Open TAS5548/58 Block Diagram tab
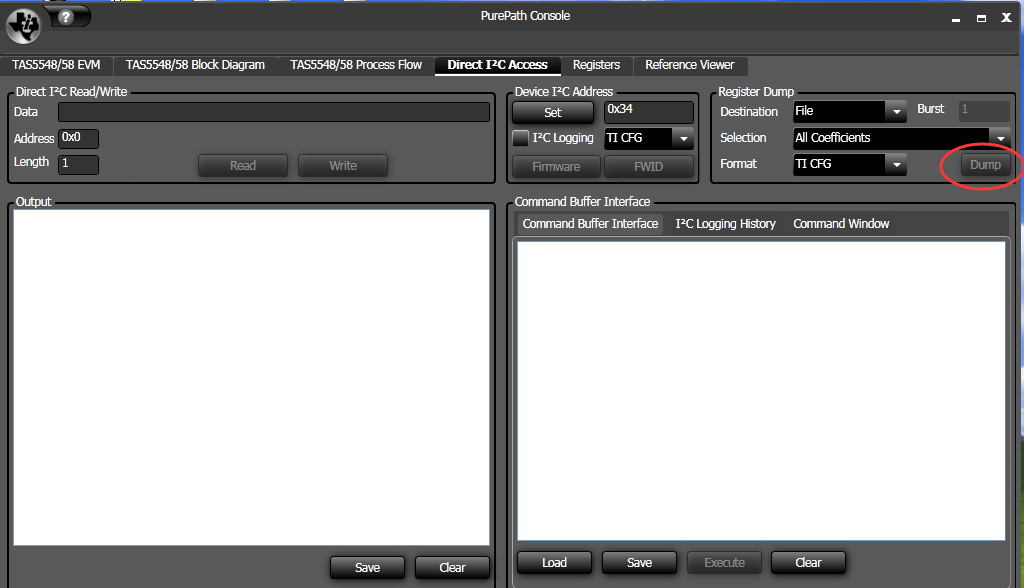 [195, 65]
